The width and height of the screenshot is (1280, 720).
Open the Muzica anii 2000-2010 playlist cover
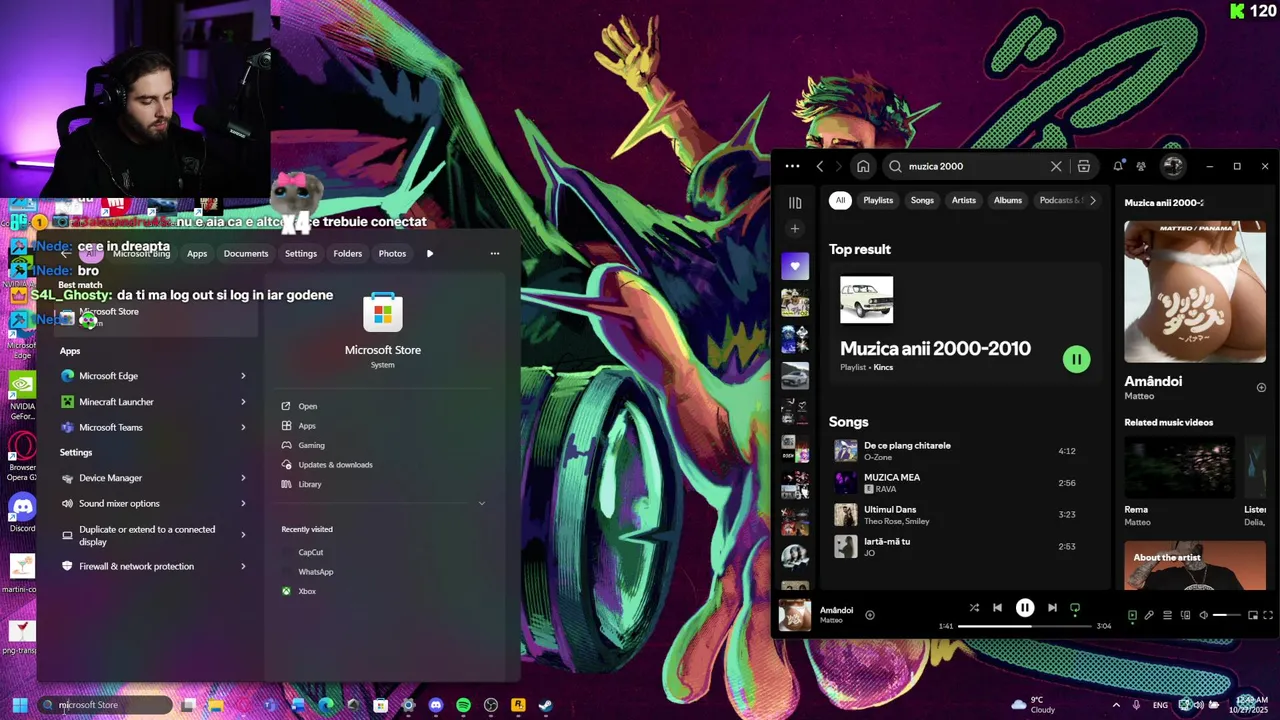[867, 300]
